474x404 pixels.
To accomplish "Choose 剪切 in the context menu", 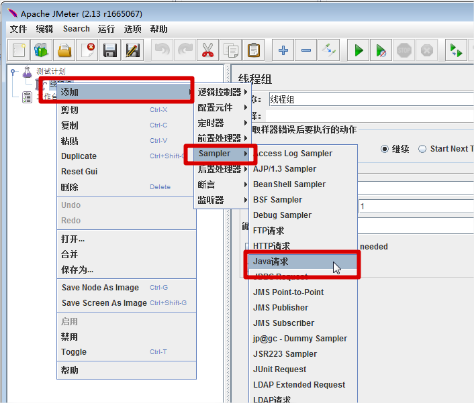I will (126, 110).
